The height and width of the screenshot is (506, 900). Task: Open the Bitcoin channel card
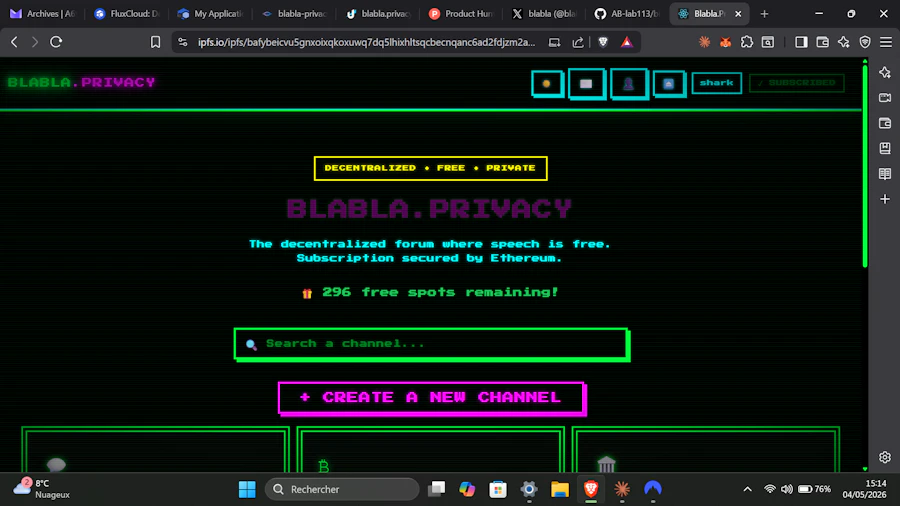tap(430, 450)
